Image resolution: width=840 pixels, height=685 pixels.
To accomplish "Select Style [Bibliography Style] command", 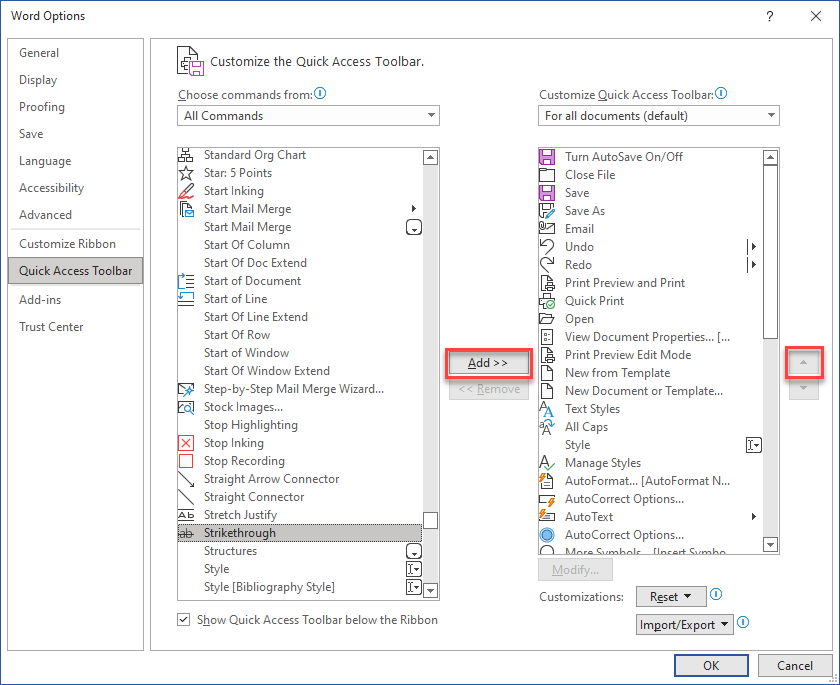I will (x=299, y=587).
